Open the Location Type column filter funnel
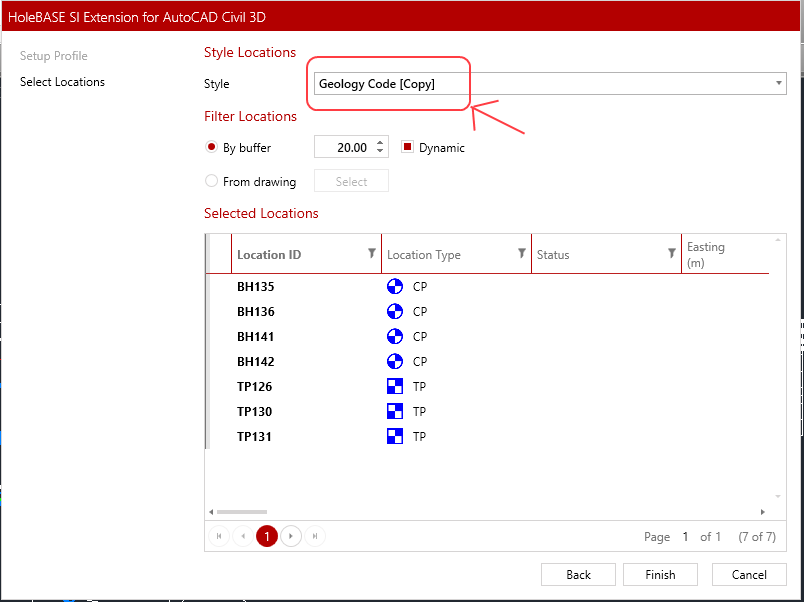Screen dimensions: 804x602 pyautogui.click(x=521, y=254)
